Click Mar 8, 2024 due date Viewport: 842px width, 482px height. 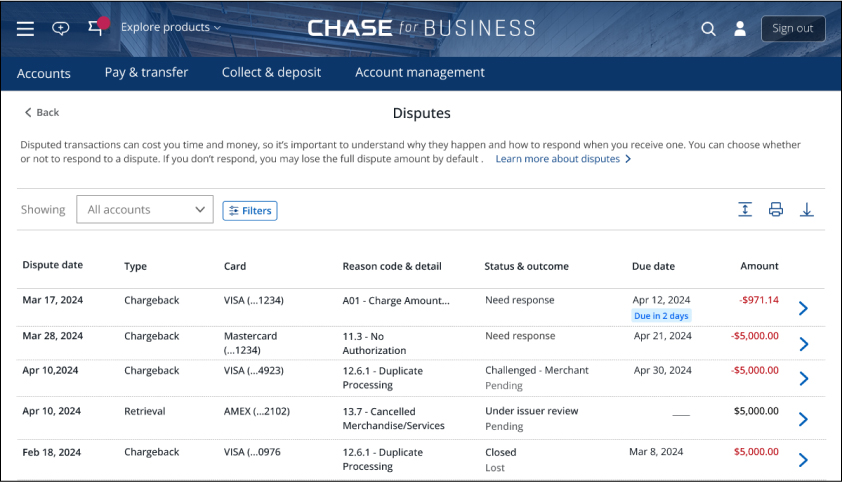[656, 452]
